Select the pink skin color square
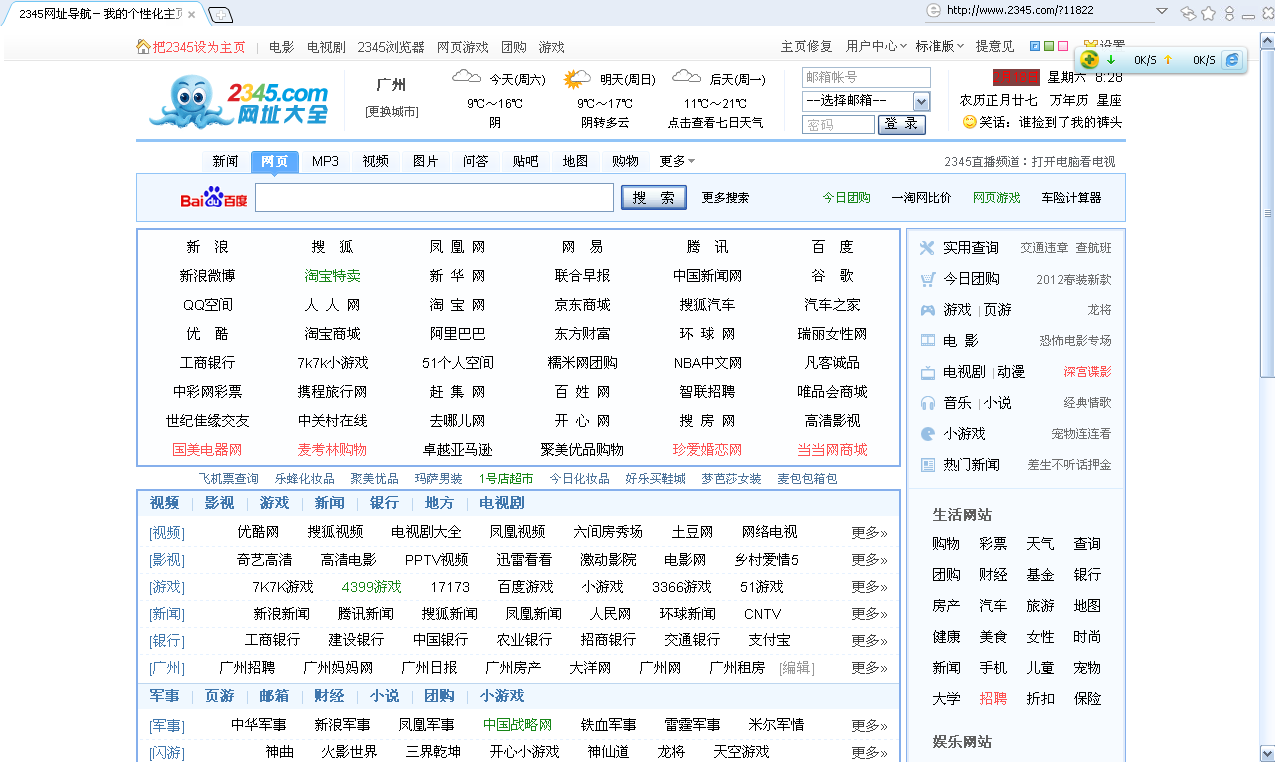1275x765 pixels. point(1063,46)
